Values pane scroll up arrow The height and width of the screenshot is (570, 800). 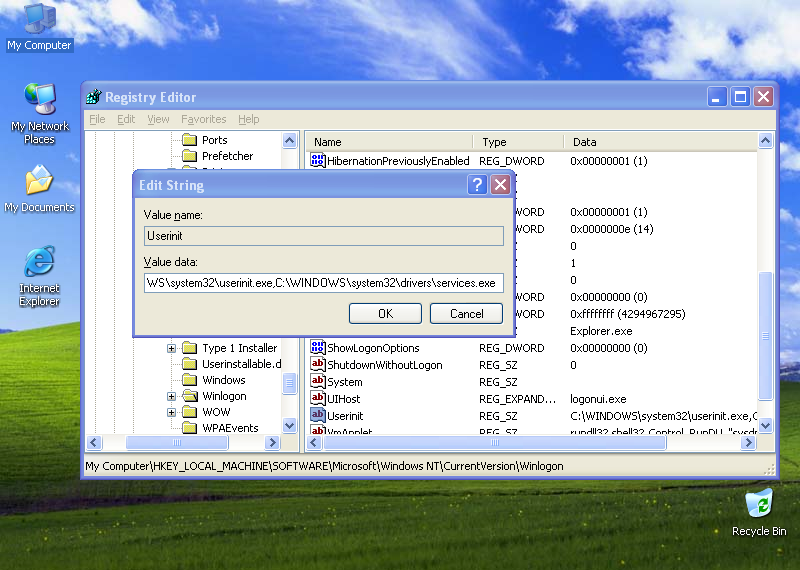[765, 140]
